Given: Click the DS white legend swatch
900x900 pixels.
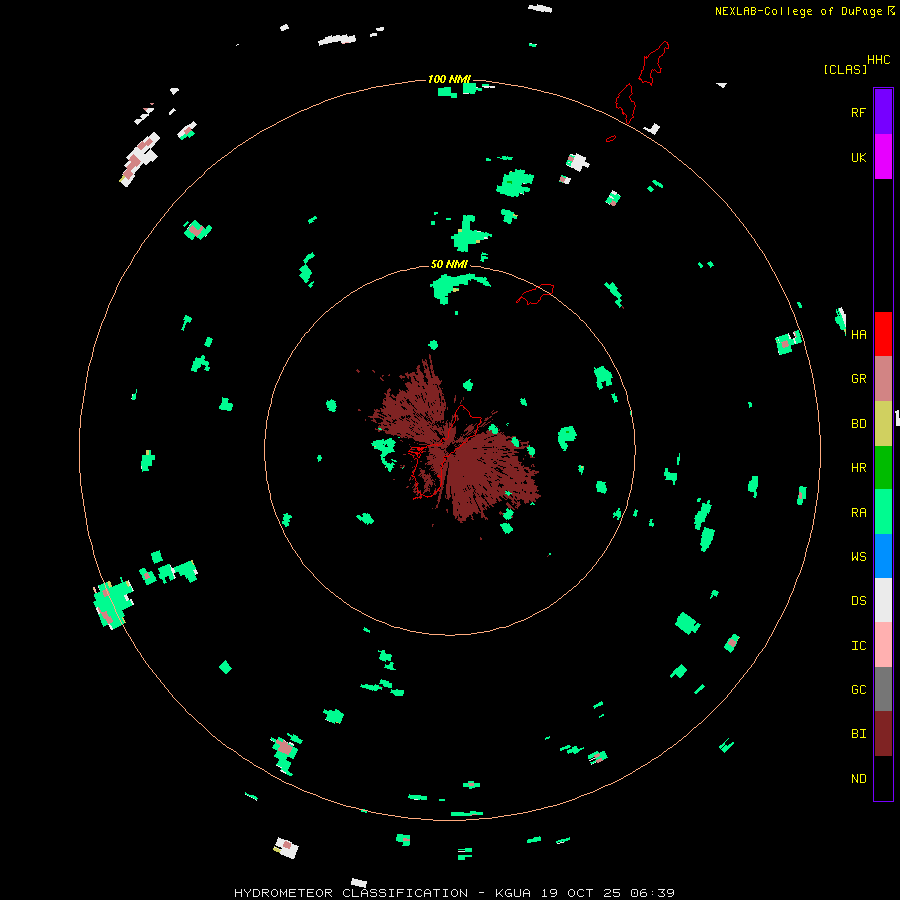Looking at the screenshot, I should (x=883, y=600).
